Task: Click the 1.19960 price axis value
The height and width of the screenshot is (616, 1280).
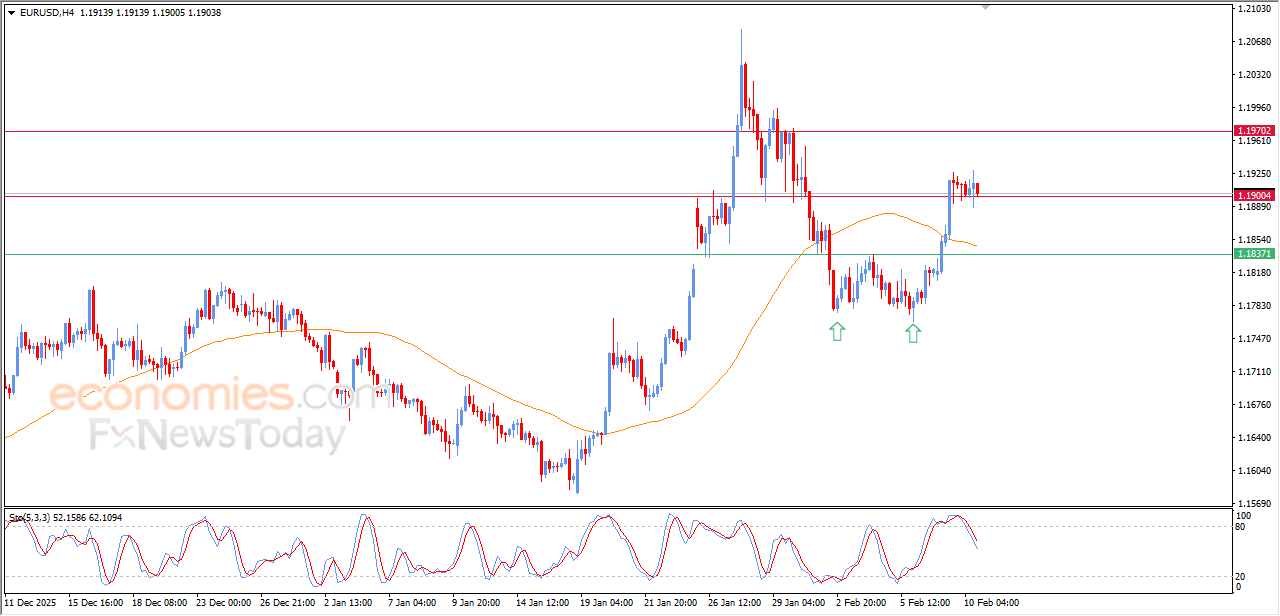Action: (x=1253, y=108)
